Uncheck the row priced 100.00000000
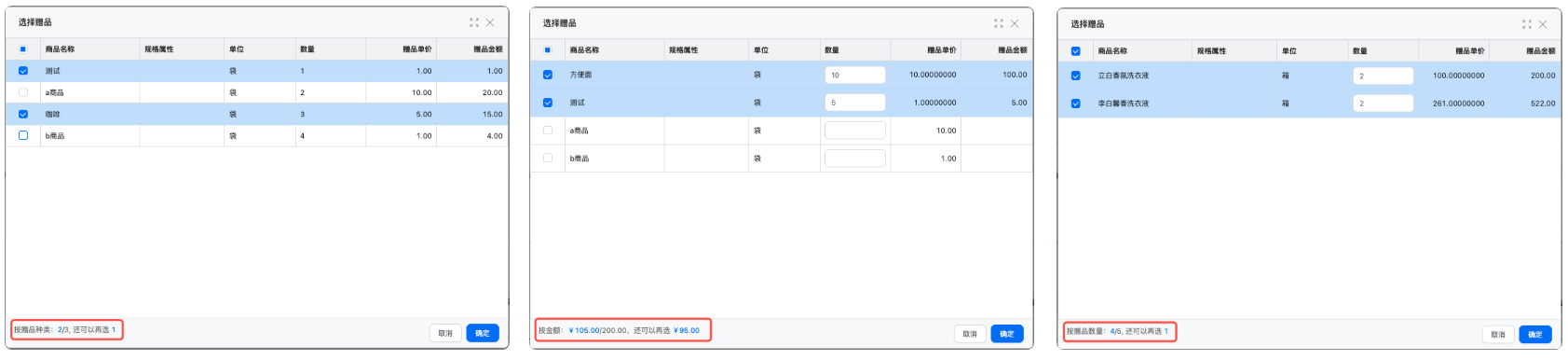This screenshot has width=1568, height=360. click(x=1076, y=76)
